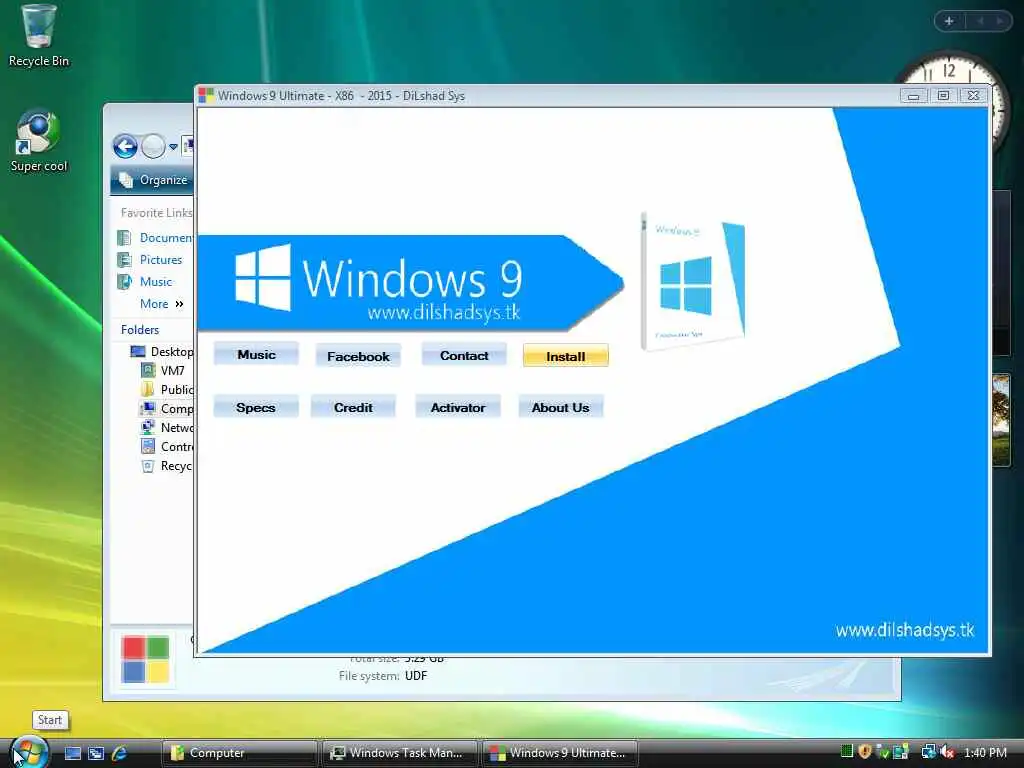Launch the Activator button
The width and height of the screenshot is (1024, 768).
tap(458, 407)
